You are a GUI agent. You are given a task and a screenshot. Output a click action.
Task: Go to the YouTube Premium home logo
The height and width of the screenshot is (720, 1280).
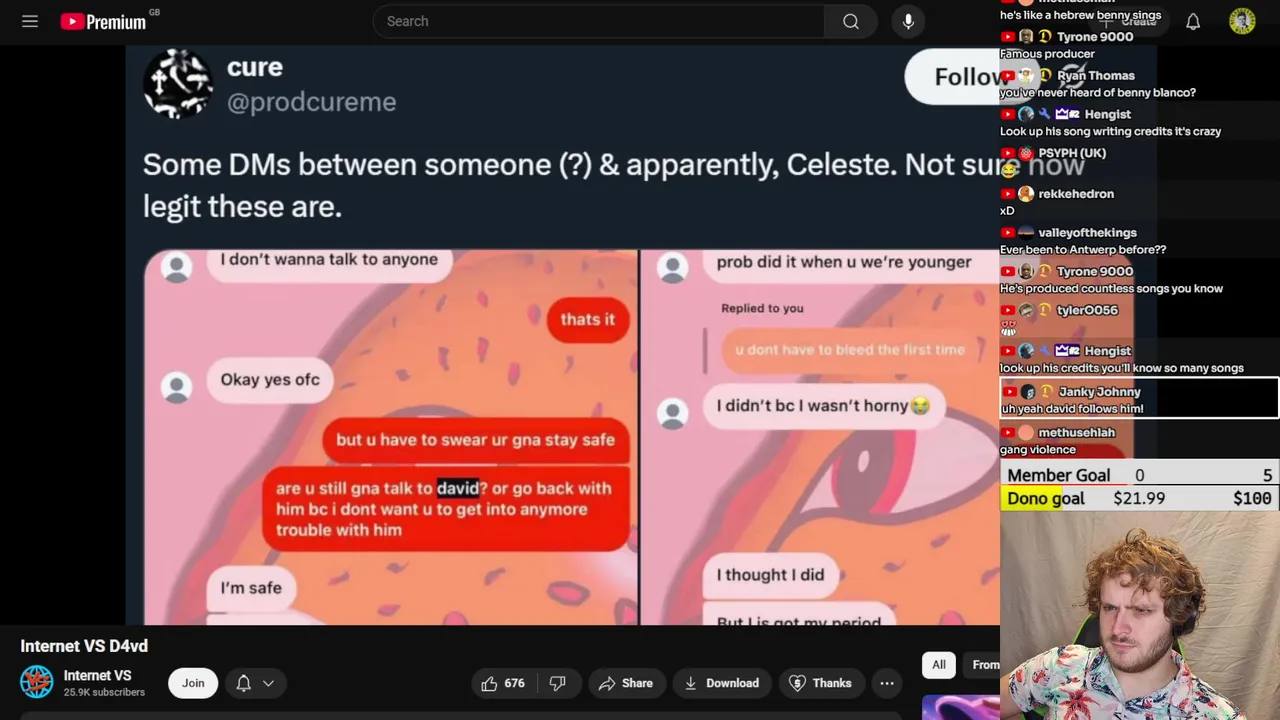tap(103, 21)
